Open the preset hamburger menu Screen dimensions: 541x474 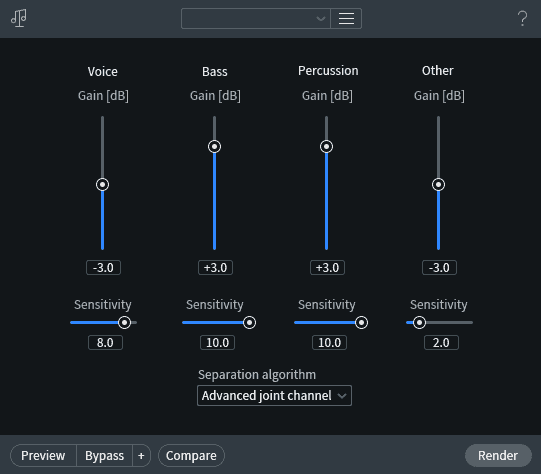click(x=346, y=18)
